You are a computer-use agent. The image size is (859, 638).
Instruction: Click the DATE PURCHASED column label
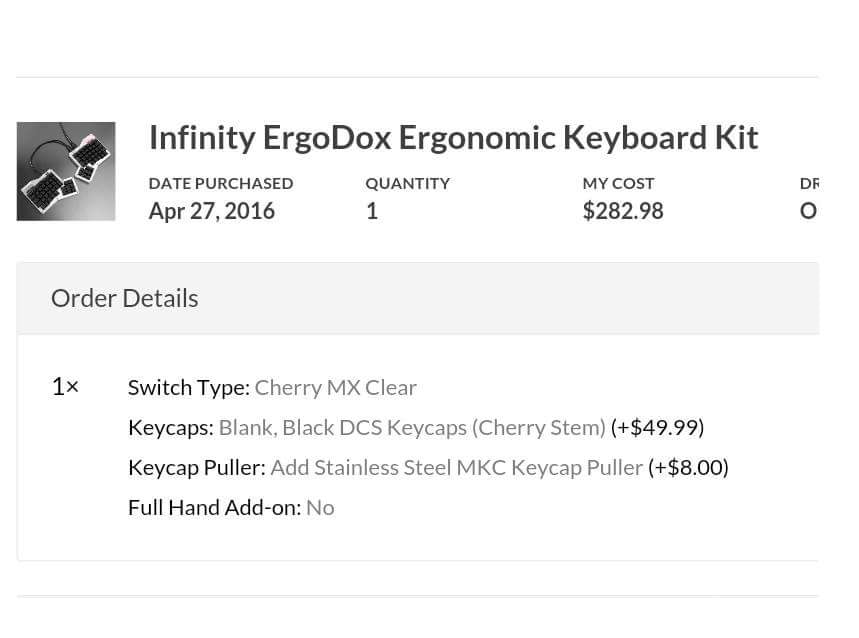(x=221, y=183)
